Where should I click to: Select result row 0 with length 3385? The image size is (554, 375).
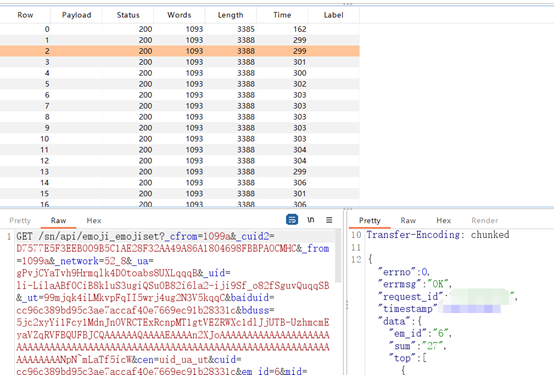(180, 29)
